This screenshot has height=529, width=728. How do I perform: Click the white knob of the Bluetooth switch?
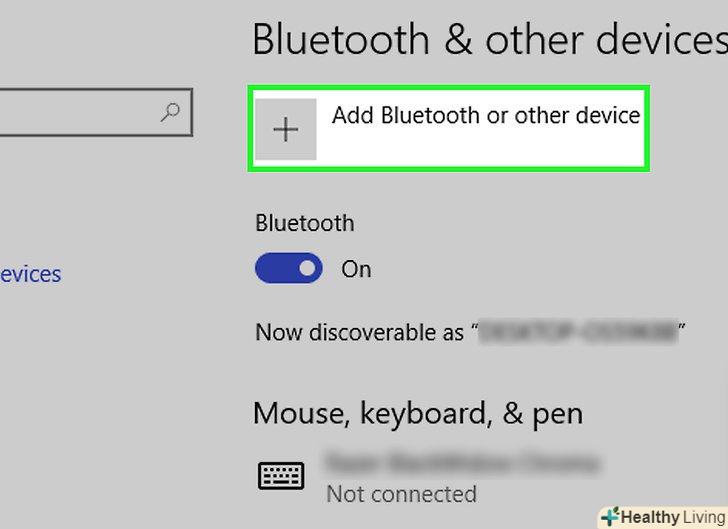point(307,268)
